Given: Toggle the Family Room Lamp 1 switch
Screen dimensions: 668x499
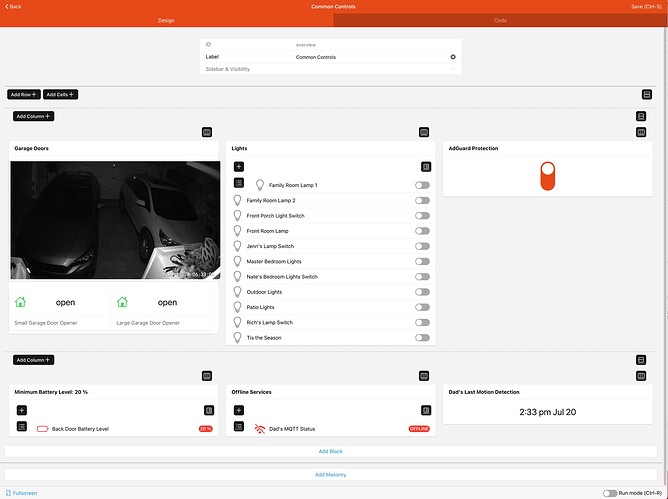Looking at the screenshot, I should [x=422, y=185].
